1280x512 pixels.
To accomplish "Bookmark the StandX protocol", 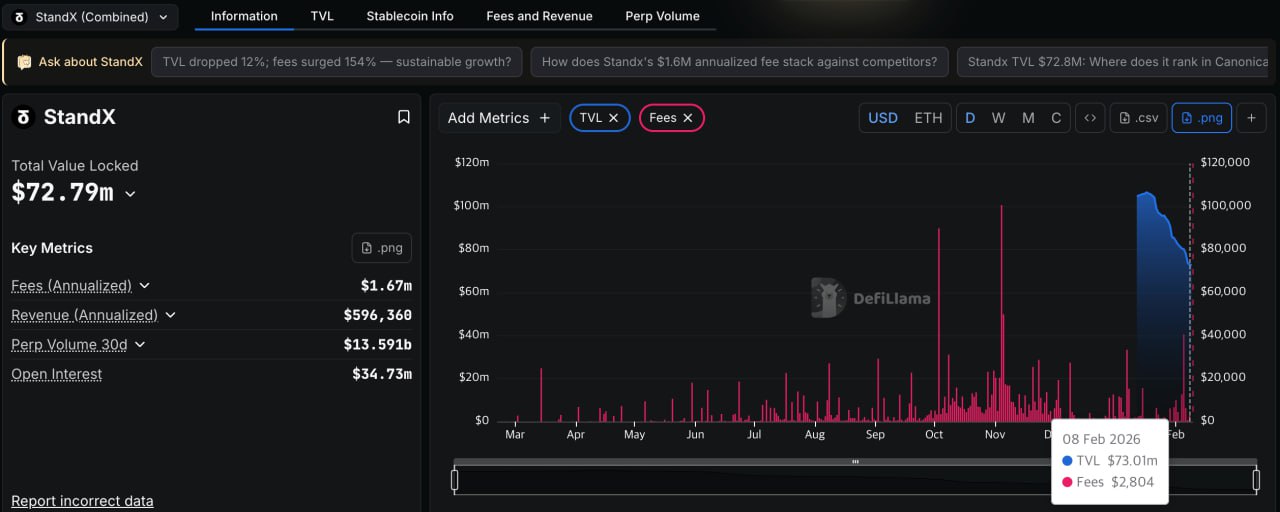I will [x=404, y=117].
